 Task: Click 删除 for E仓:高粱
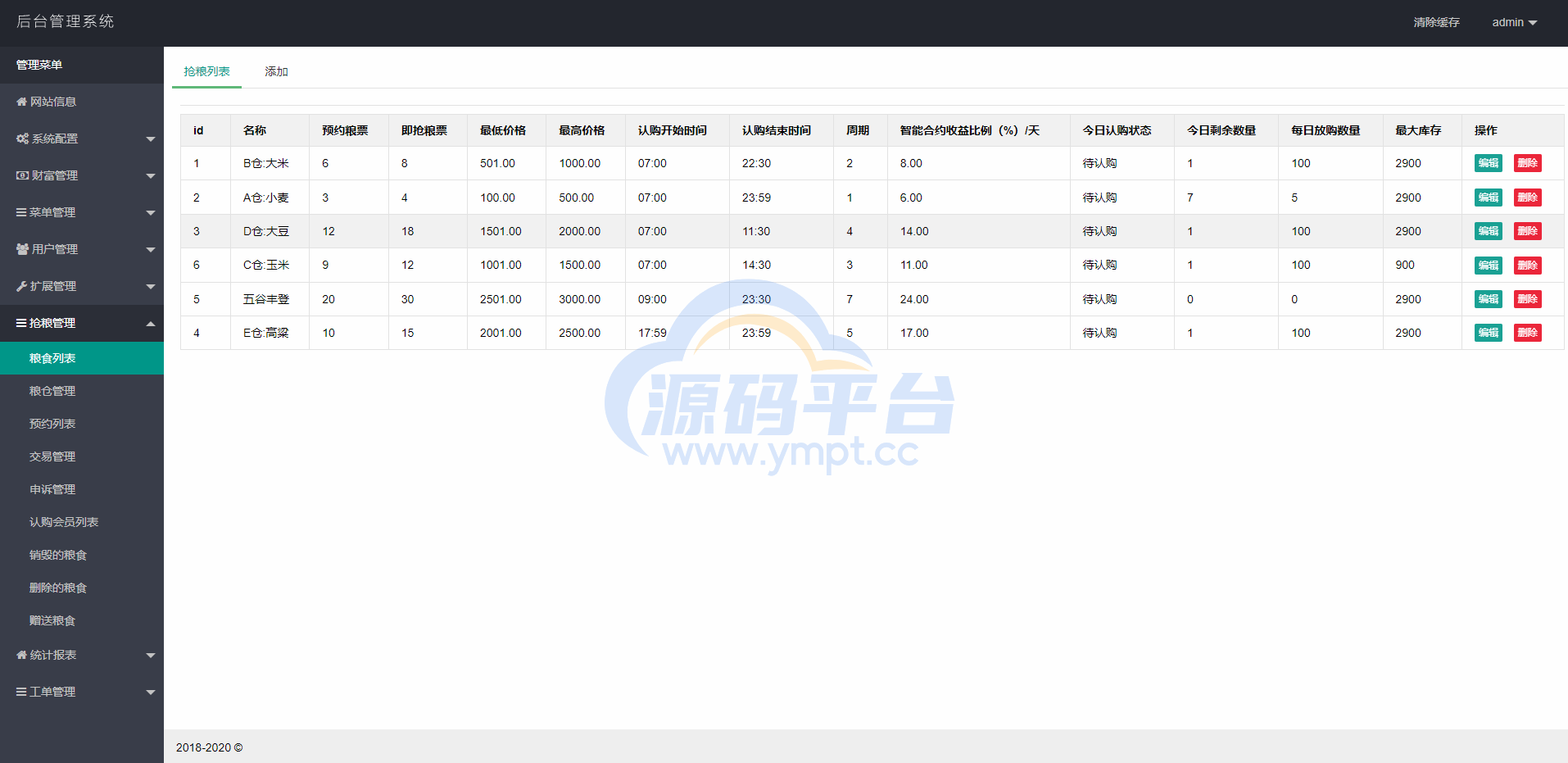pos(1527,333)
